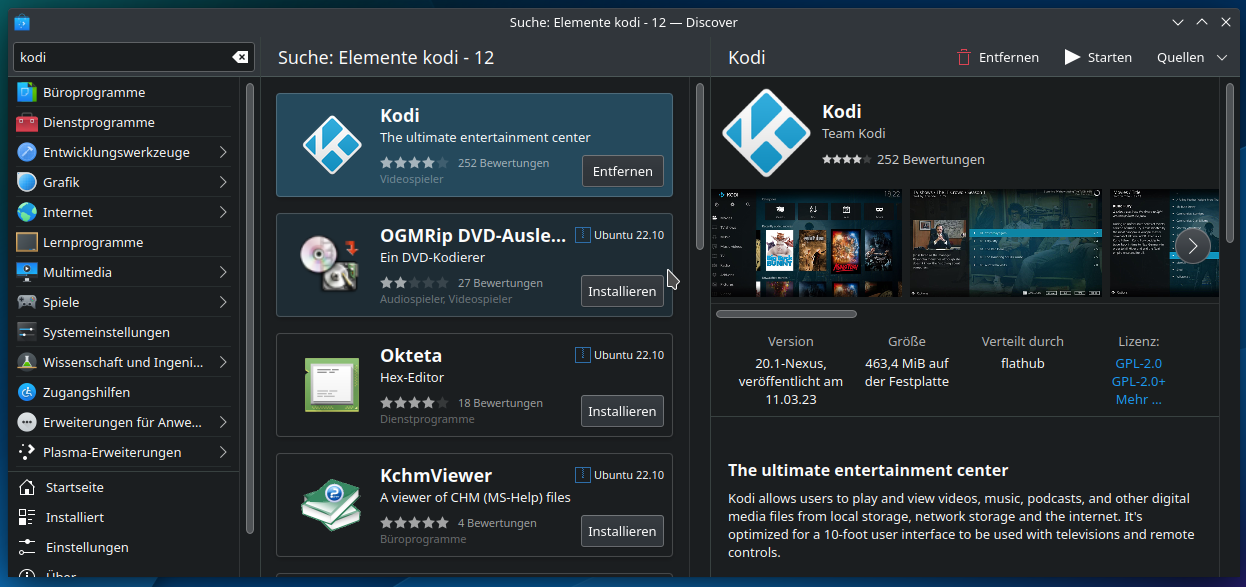Click the KchmViewer books icon

pyautogui.click(x=330, y=505)
